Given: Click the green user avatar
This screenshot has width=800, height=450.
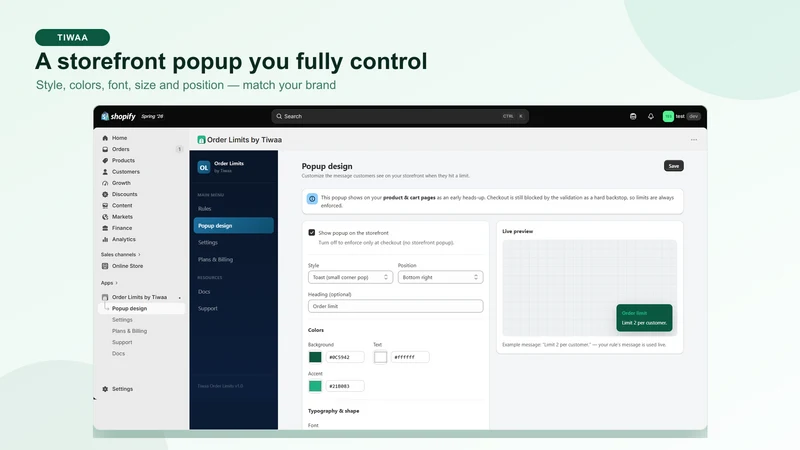Looking at the screenshot, I should 668,116.
